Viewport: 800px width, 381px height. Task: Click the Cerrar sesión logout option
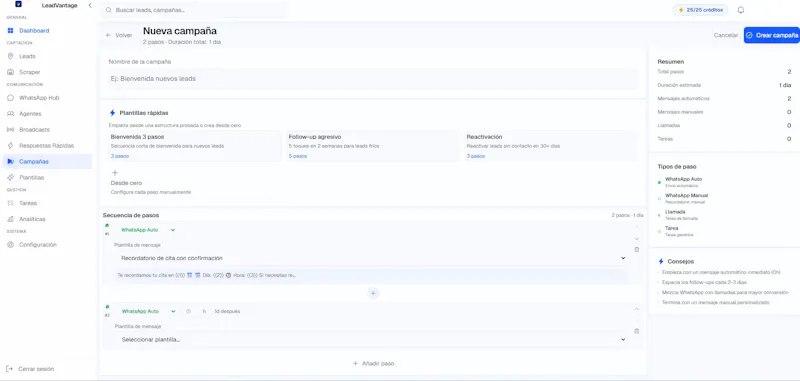coord(31,369)
